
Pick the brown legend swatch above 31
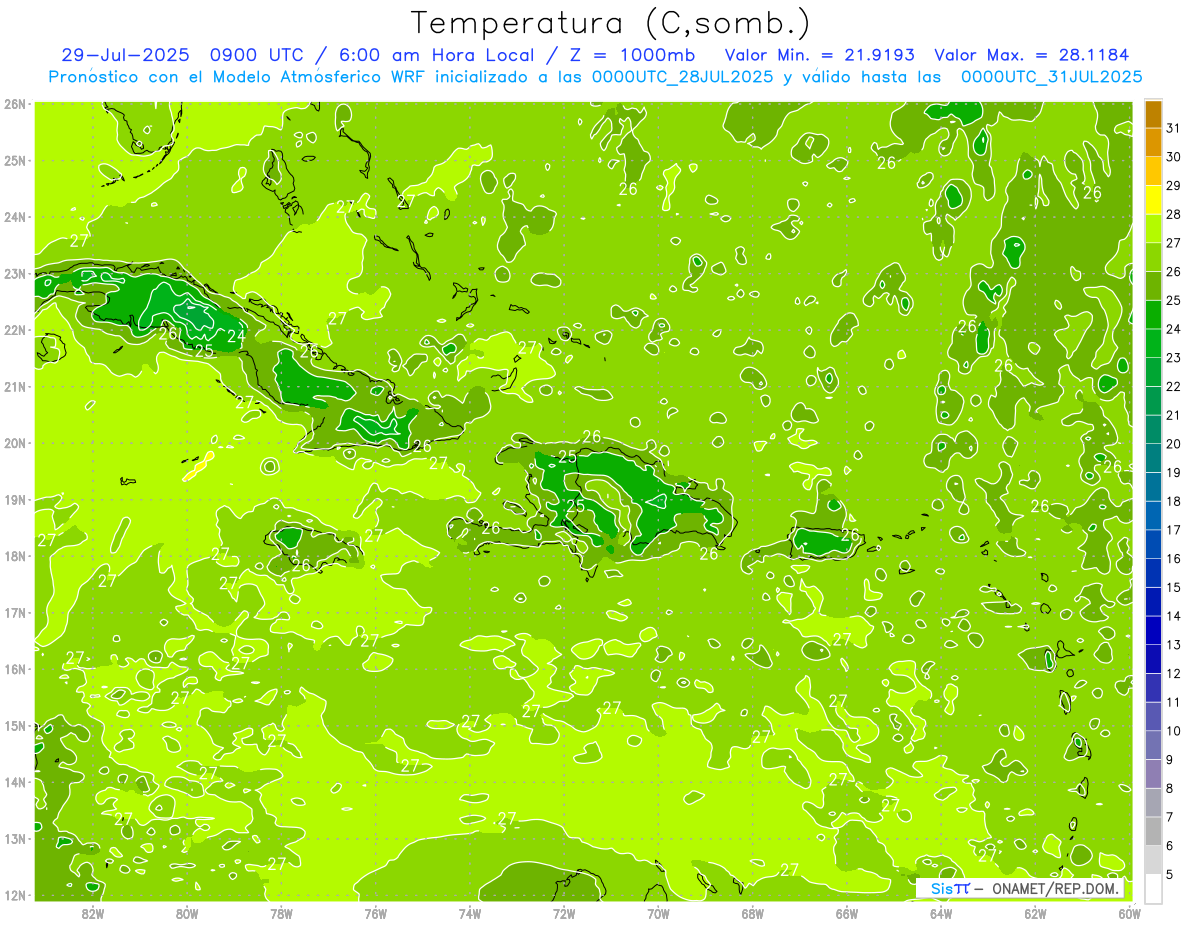1154,114
